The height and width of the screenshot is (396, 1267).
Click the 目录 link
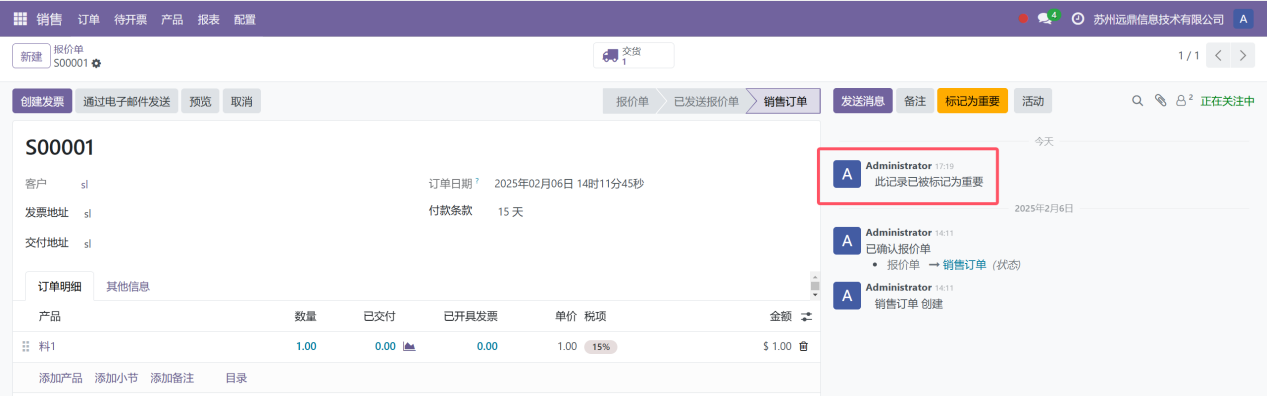coord(236,378)
